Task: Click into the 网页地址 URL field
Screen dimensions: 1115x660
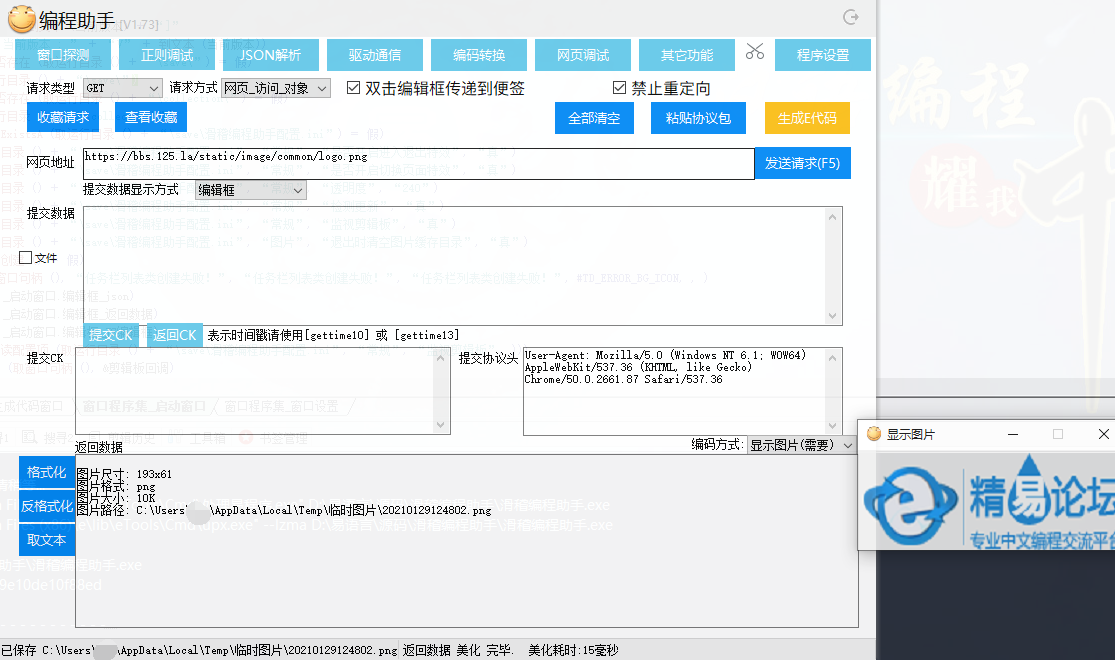Action: [x=416, y=163]
